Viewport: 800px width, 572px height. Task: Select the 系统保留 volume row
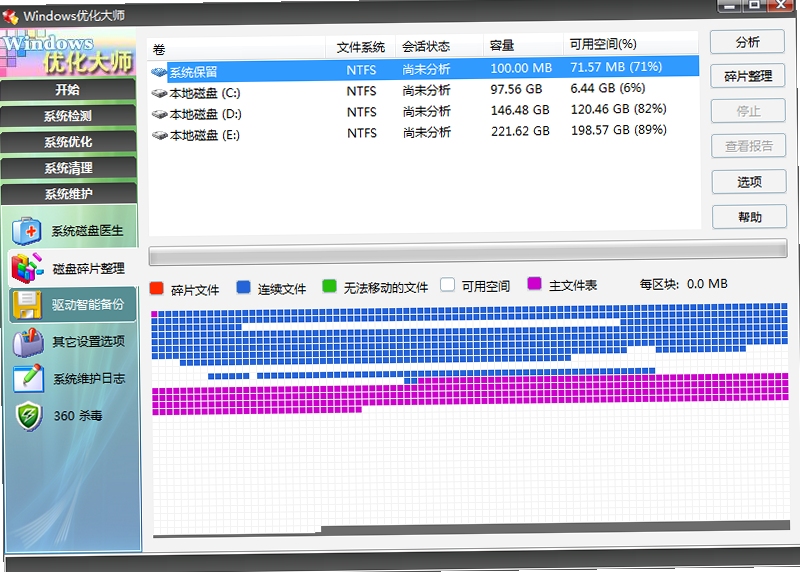click(x=423, y=69)
